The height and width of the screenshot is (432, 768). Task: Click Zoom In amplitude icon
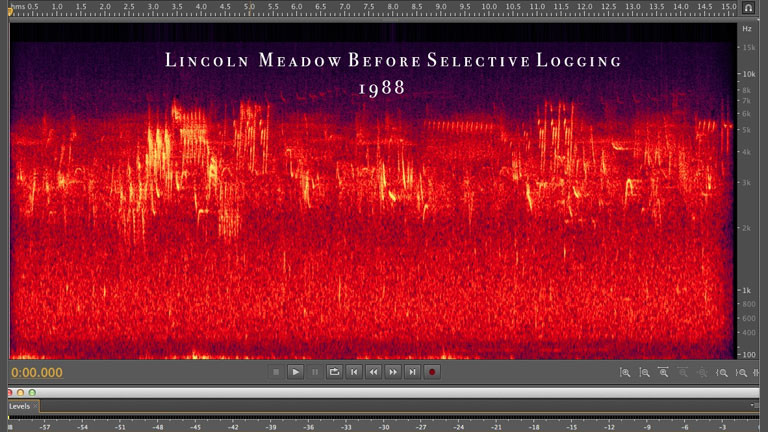pos(625,373)
